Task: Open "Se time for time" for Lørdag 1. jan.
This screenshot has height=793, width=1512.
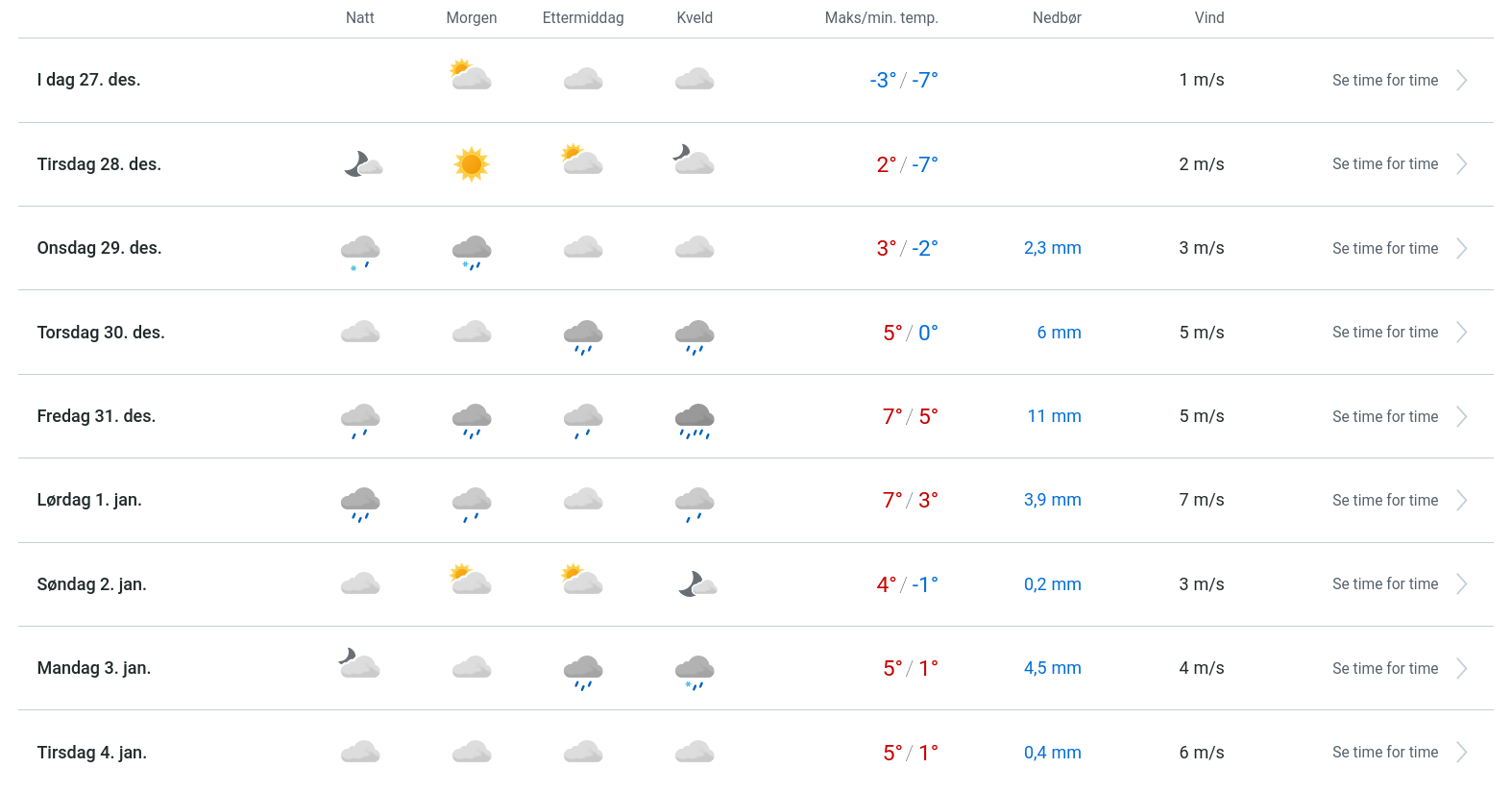Action: click(1385, 500)
